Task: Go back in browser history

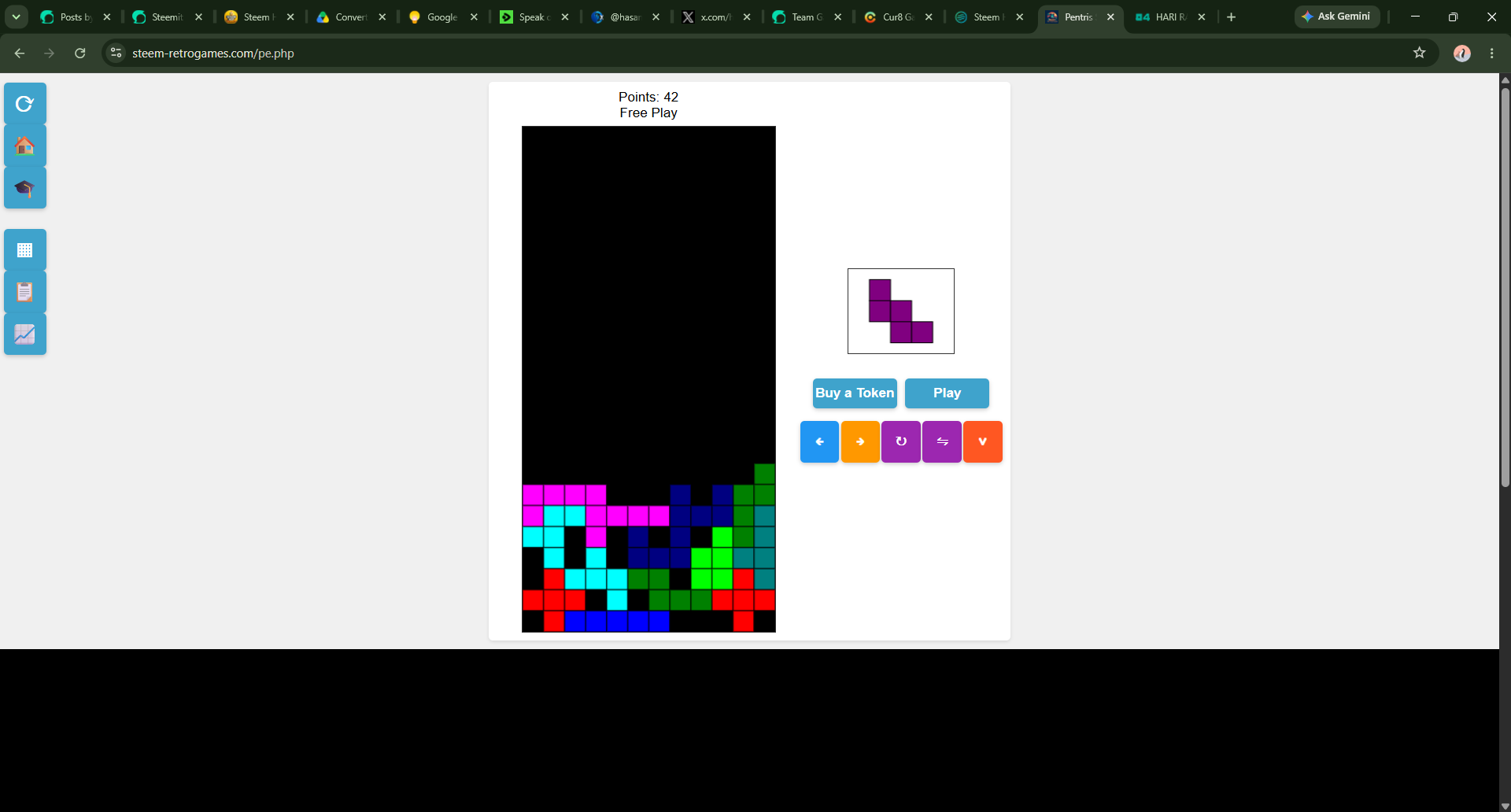Action: 20,53
